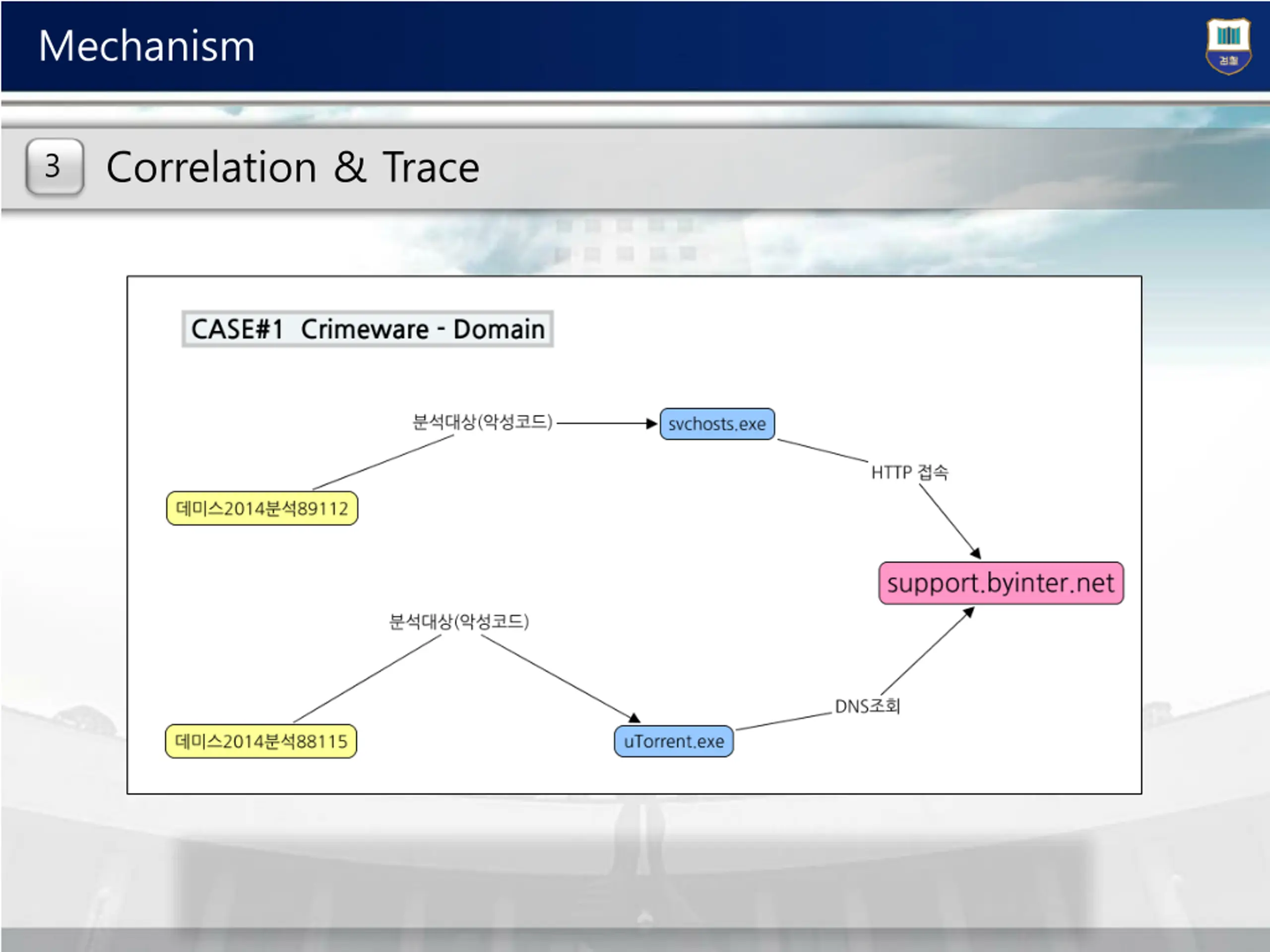The image size is (1270, 952).
Task: Click arrowhead pointing into svchosts.exe
Action: (652, 423)
